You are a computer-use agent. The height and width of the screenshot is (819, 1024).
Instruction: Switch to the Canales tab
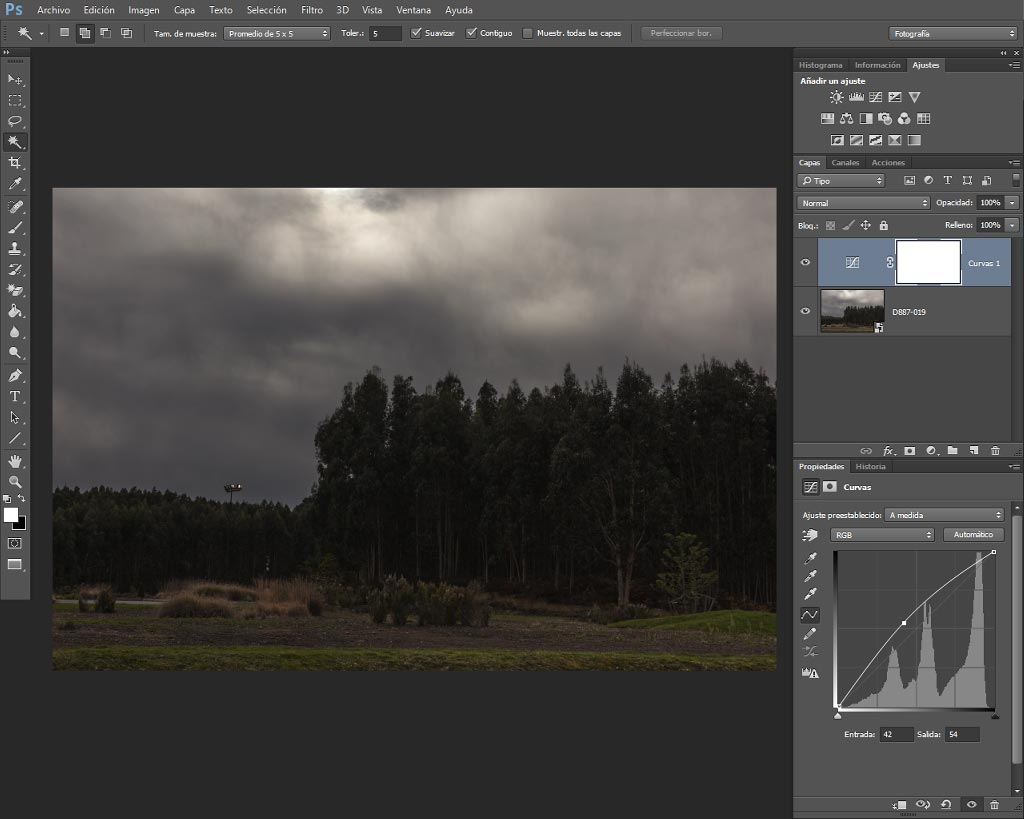[x=845, y=163]
